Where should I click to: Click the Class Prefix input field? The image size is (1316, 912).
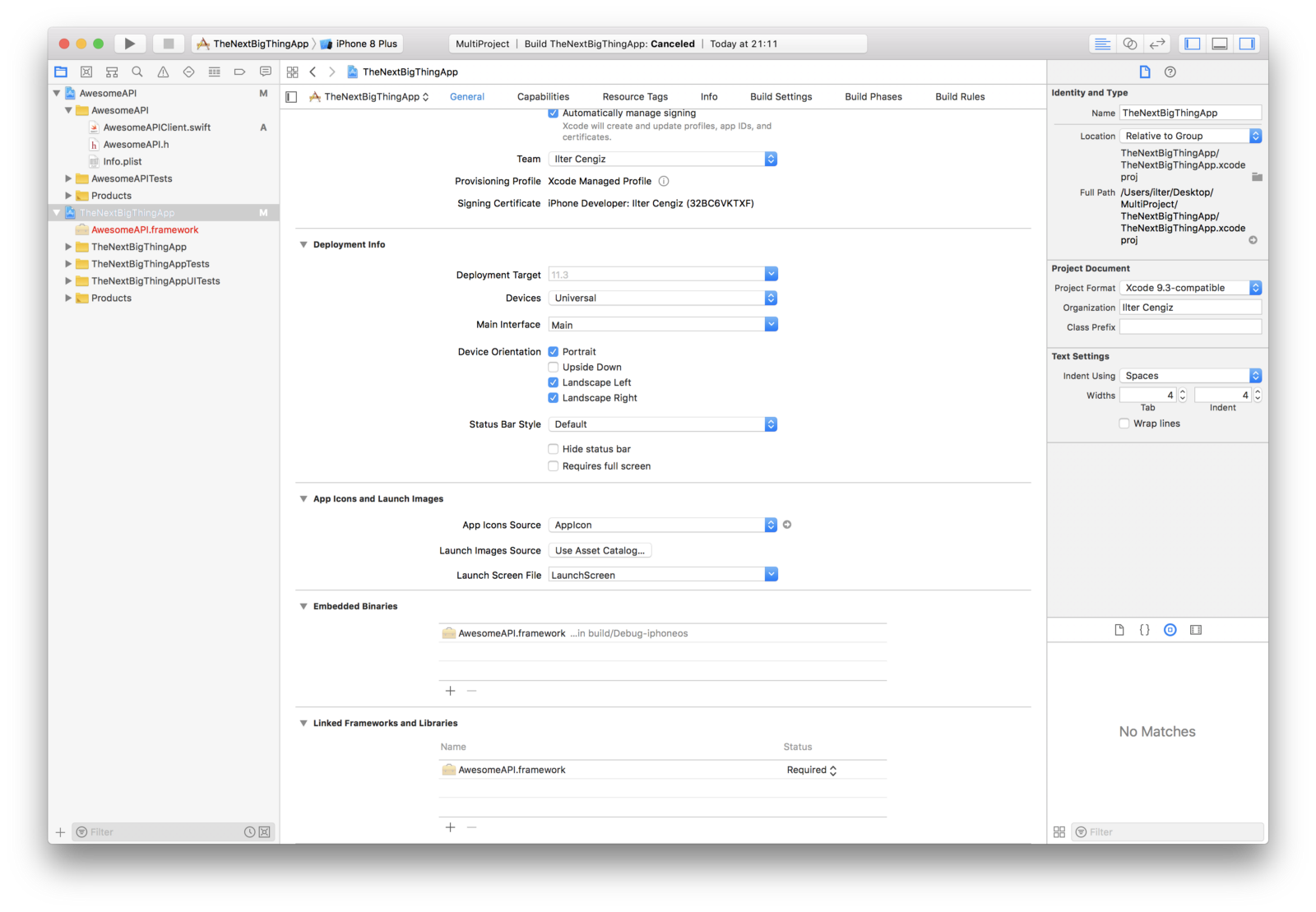(x=1190, y=327)
